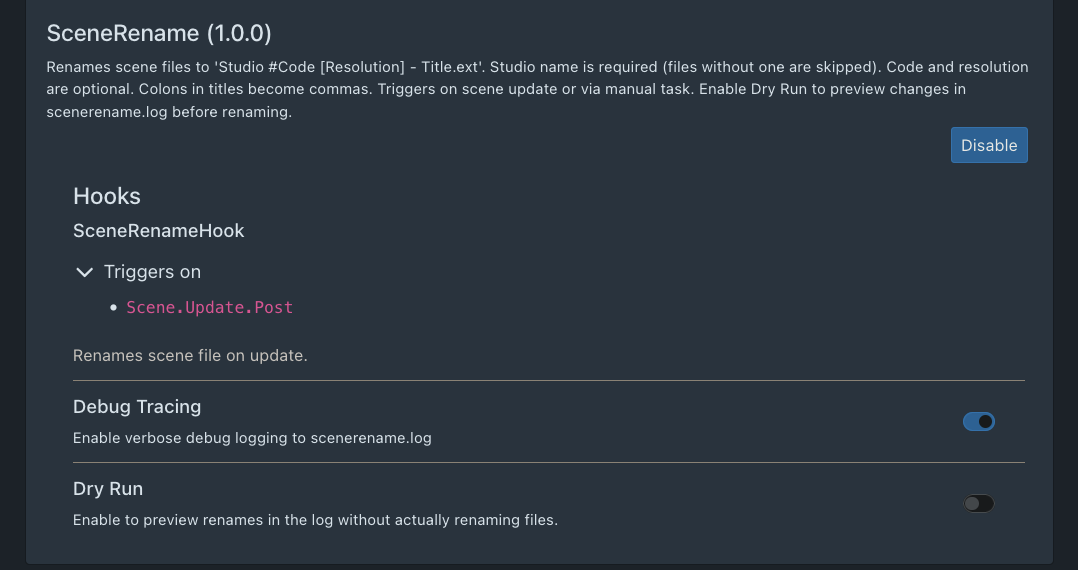Collapse the Triggers on chevron arrow
The image size is (1078, 570).
tap(85, 272)
